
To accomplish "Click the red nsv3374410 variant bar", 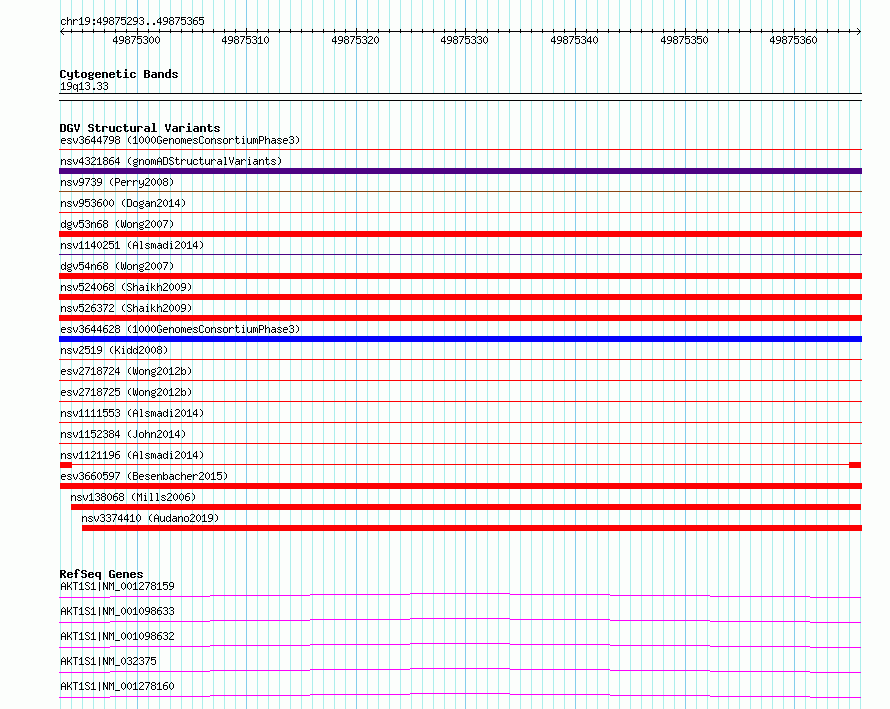I will [472, 528].
